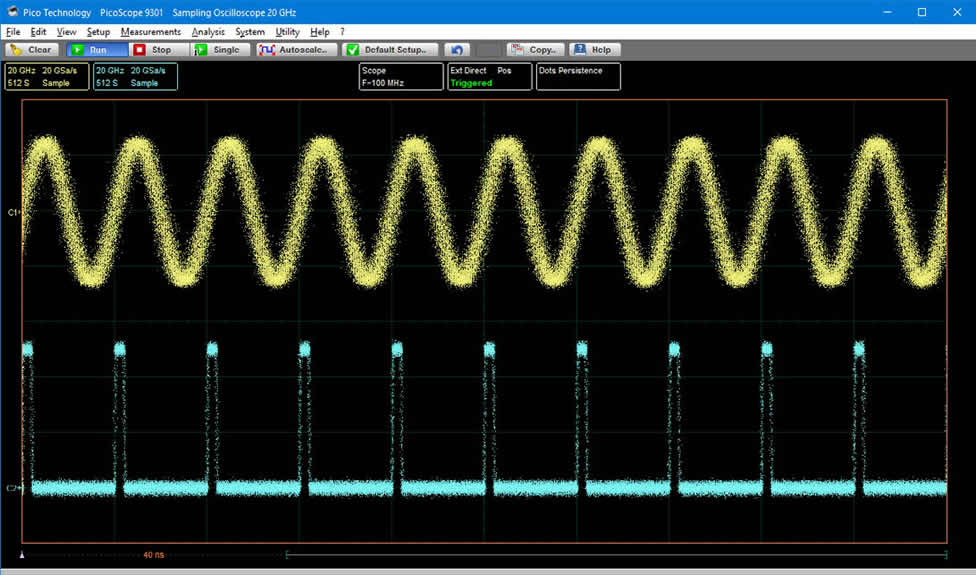Click the Dots Persistence display box

click(578, 77)
